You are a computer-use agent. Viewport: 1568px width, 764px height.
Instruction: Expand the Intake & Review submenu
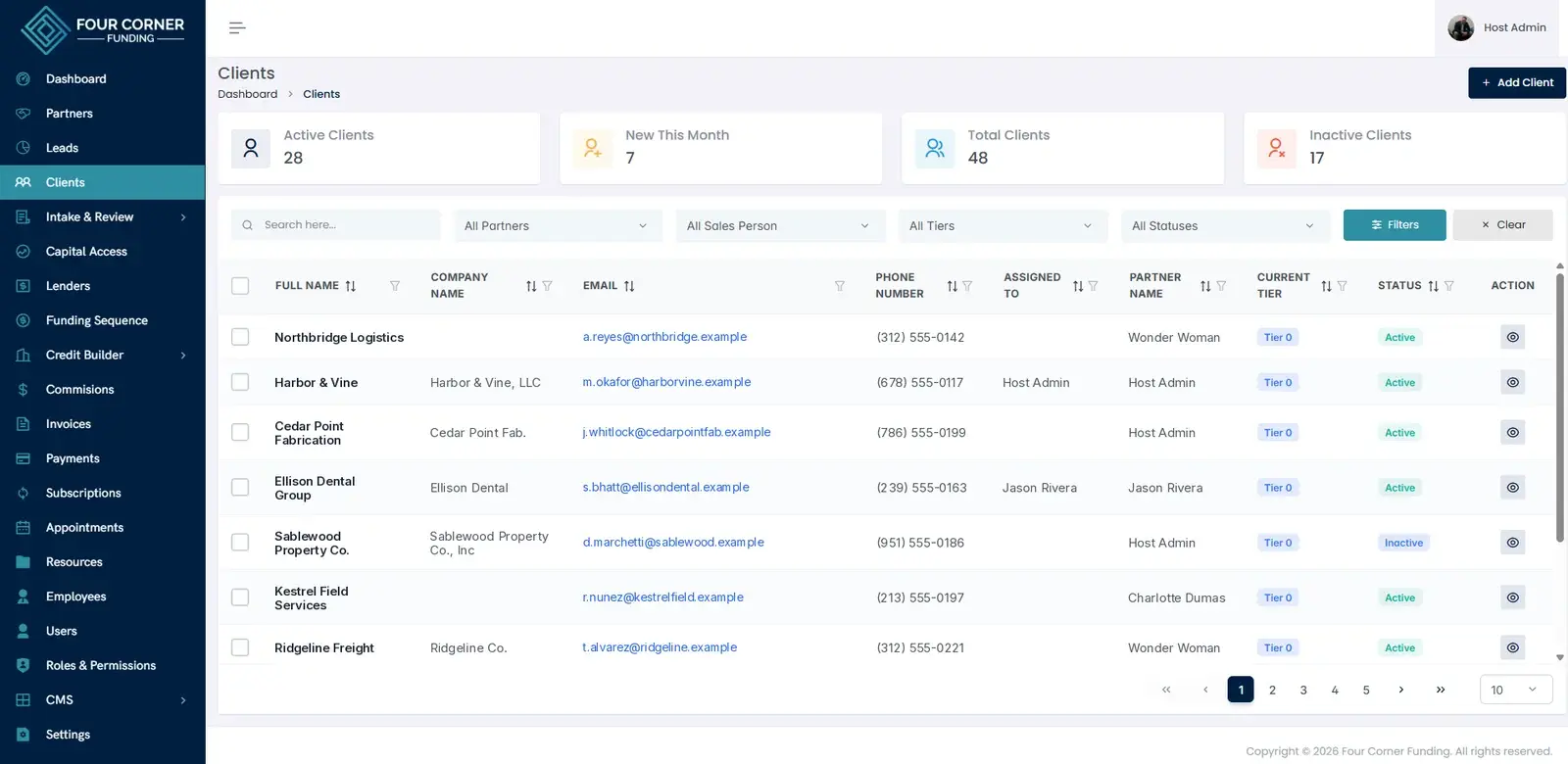pyautogui.click(x=102, y=216)
